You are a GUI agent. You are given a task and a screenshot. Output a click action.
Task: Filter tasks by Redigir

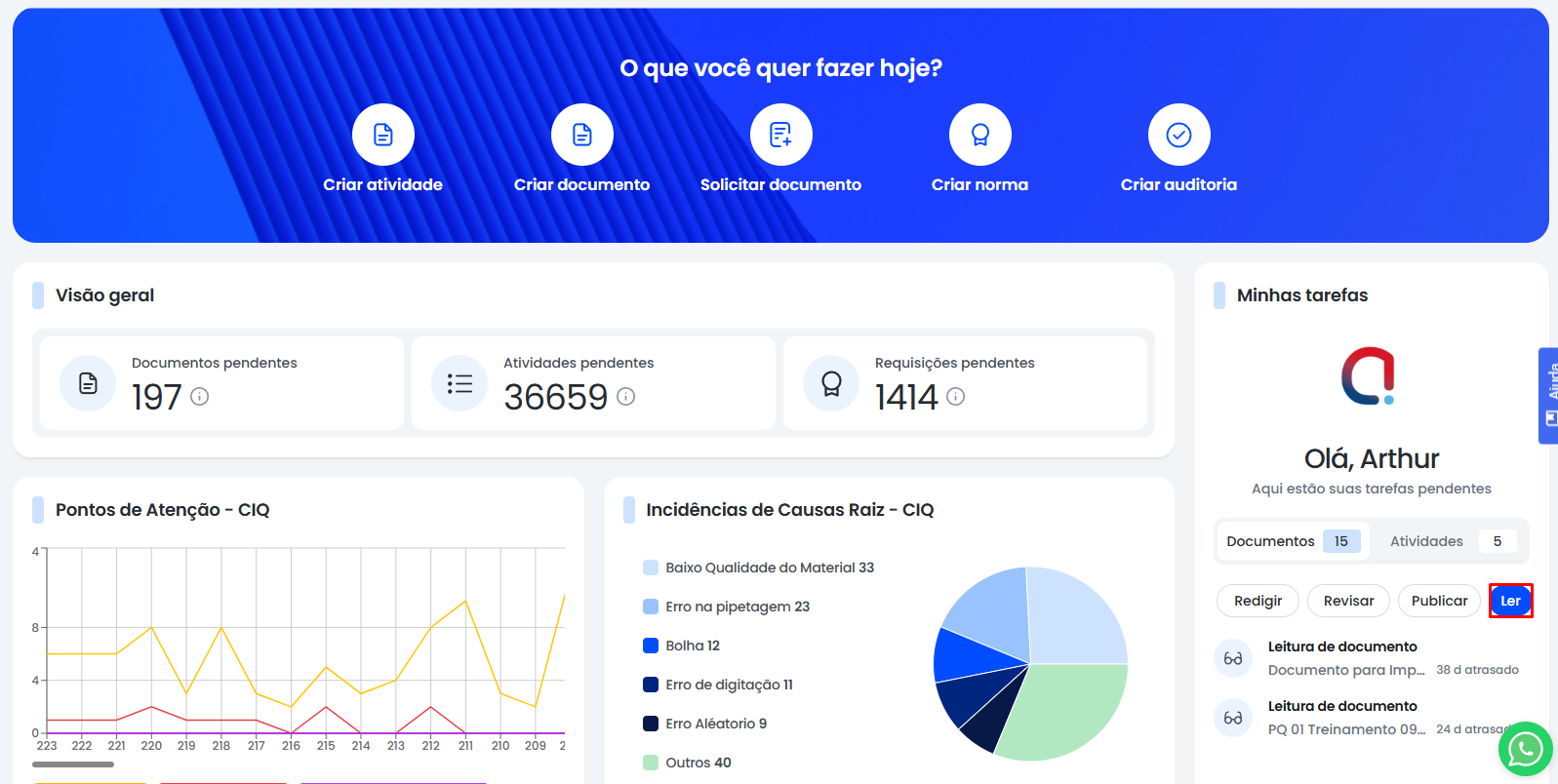click(x=1258, y=601)
